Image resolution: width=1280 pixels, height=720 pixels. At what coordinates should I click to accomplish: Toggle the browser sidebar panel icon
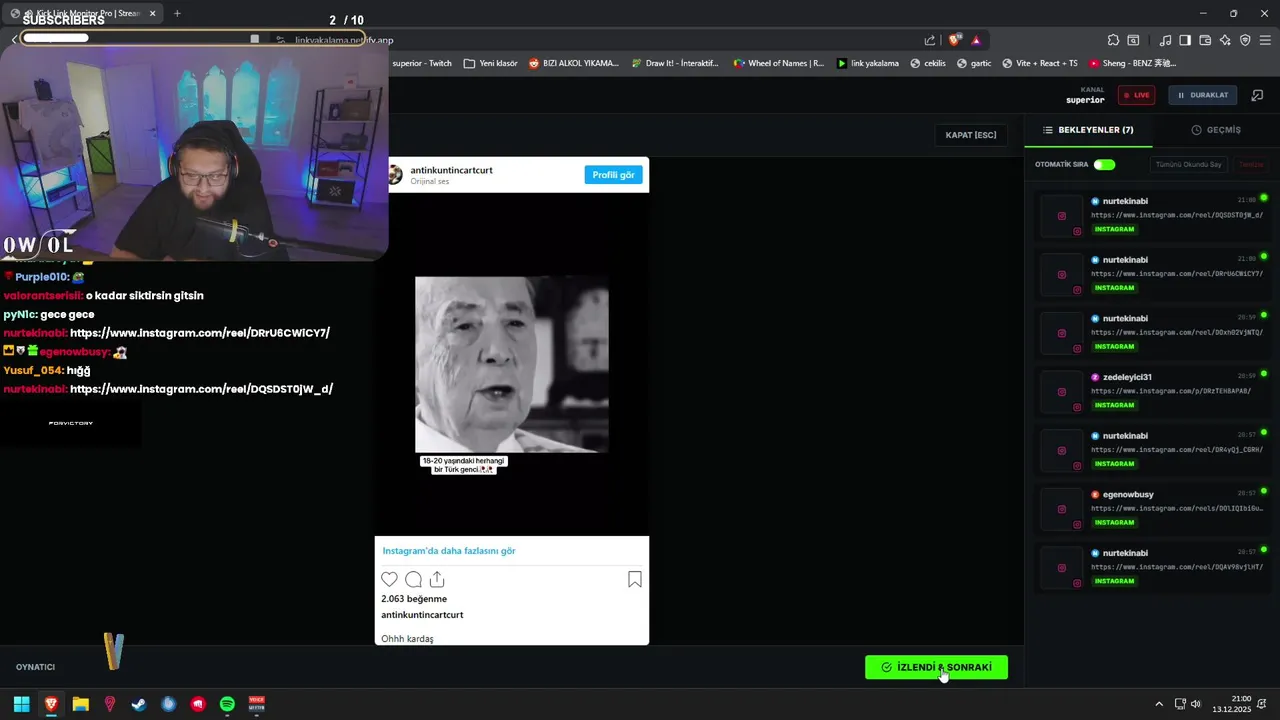[1185, 40]
